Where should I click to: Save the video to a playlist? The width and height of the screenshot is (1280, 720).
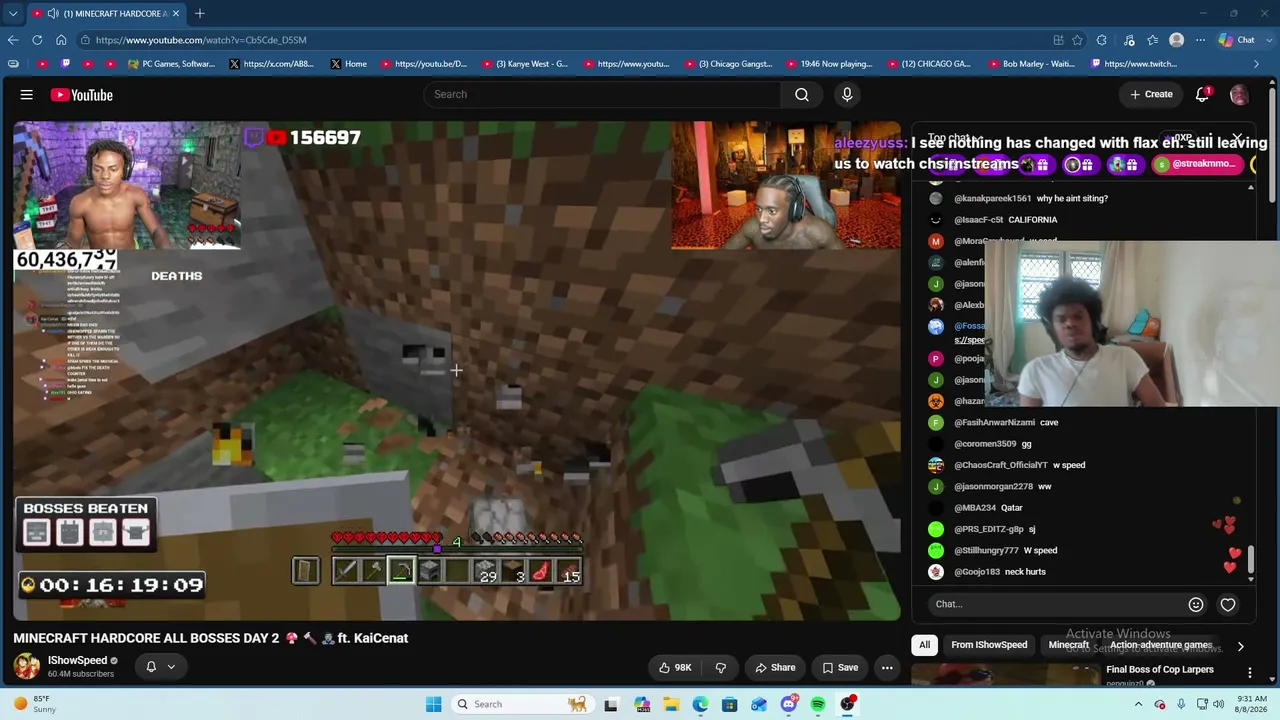(x=840, y=667)
